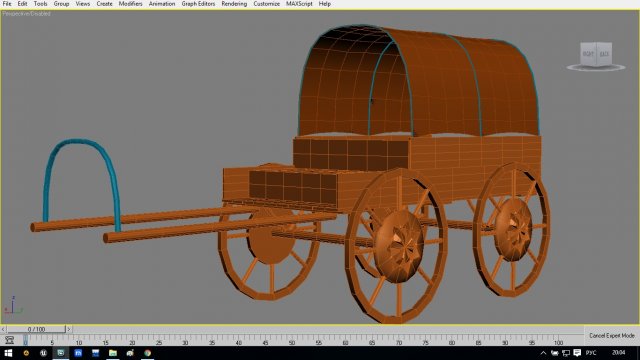Open the MAXScript menu
640x360 pixels.
click(x=299, y=4)
